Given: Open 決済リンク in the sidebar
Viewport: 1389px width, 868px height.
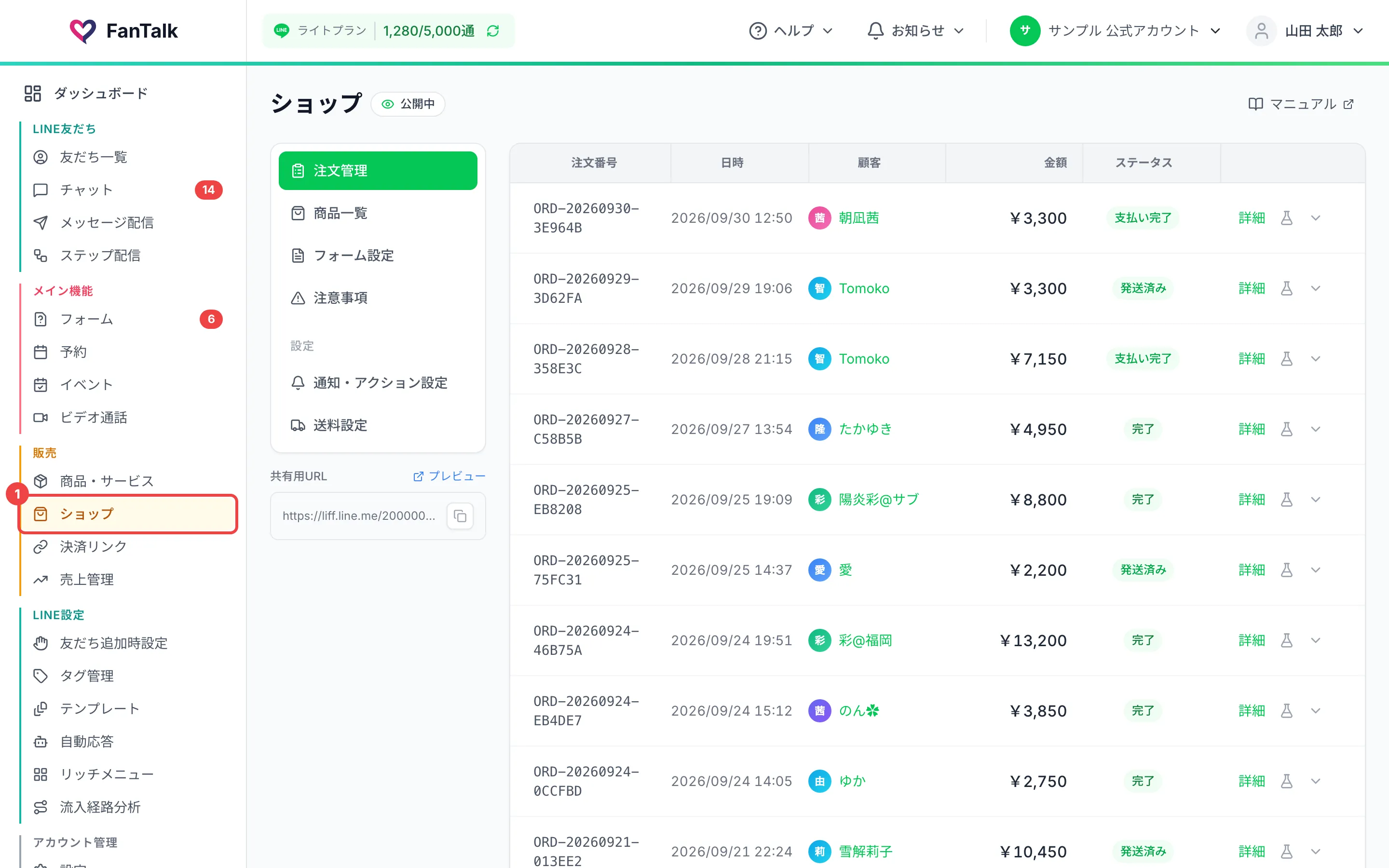Looking at the screenshot, I should pyautogui.click(x=127, y=547).
